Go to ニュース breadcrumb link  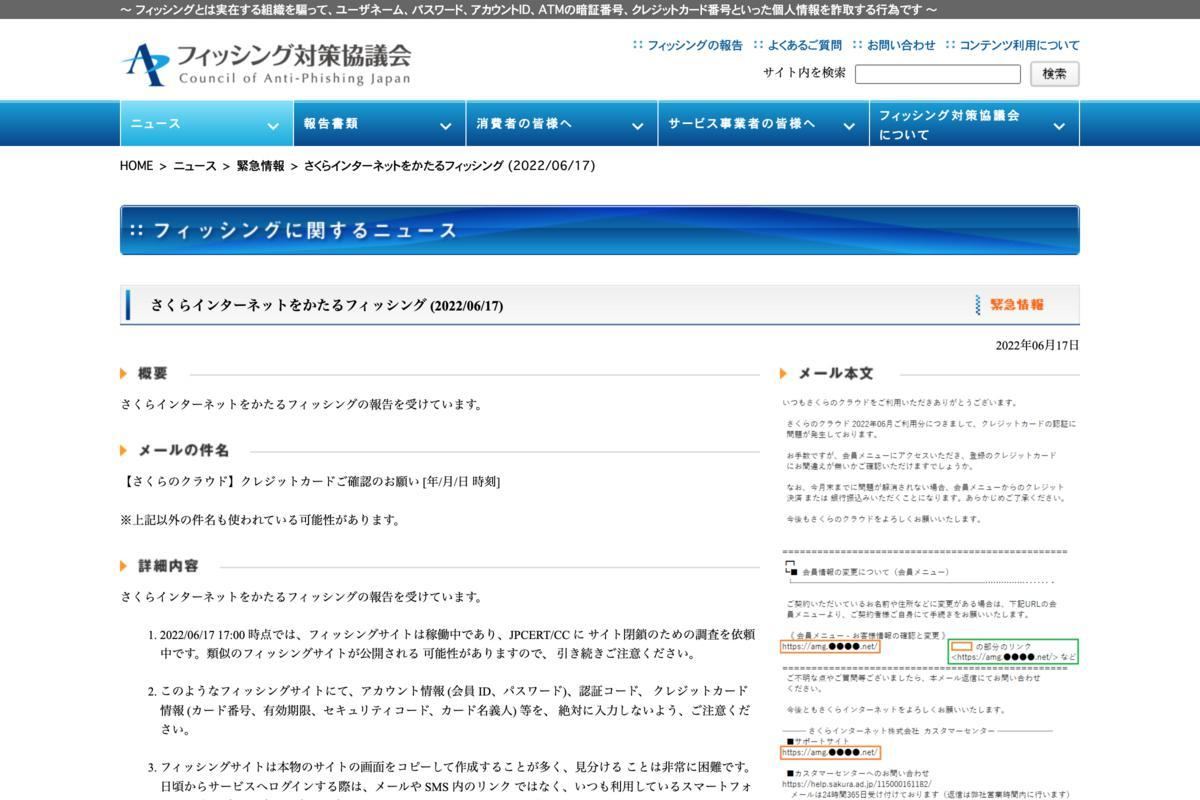[x=195, y=166]
